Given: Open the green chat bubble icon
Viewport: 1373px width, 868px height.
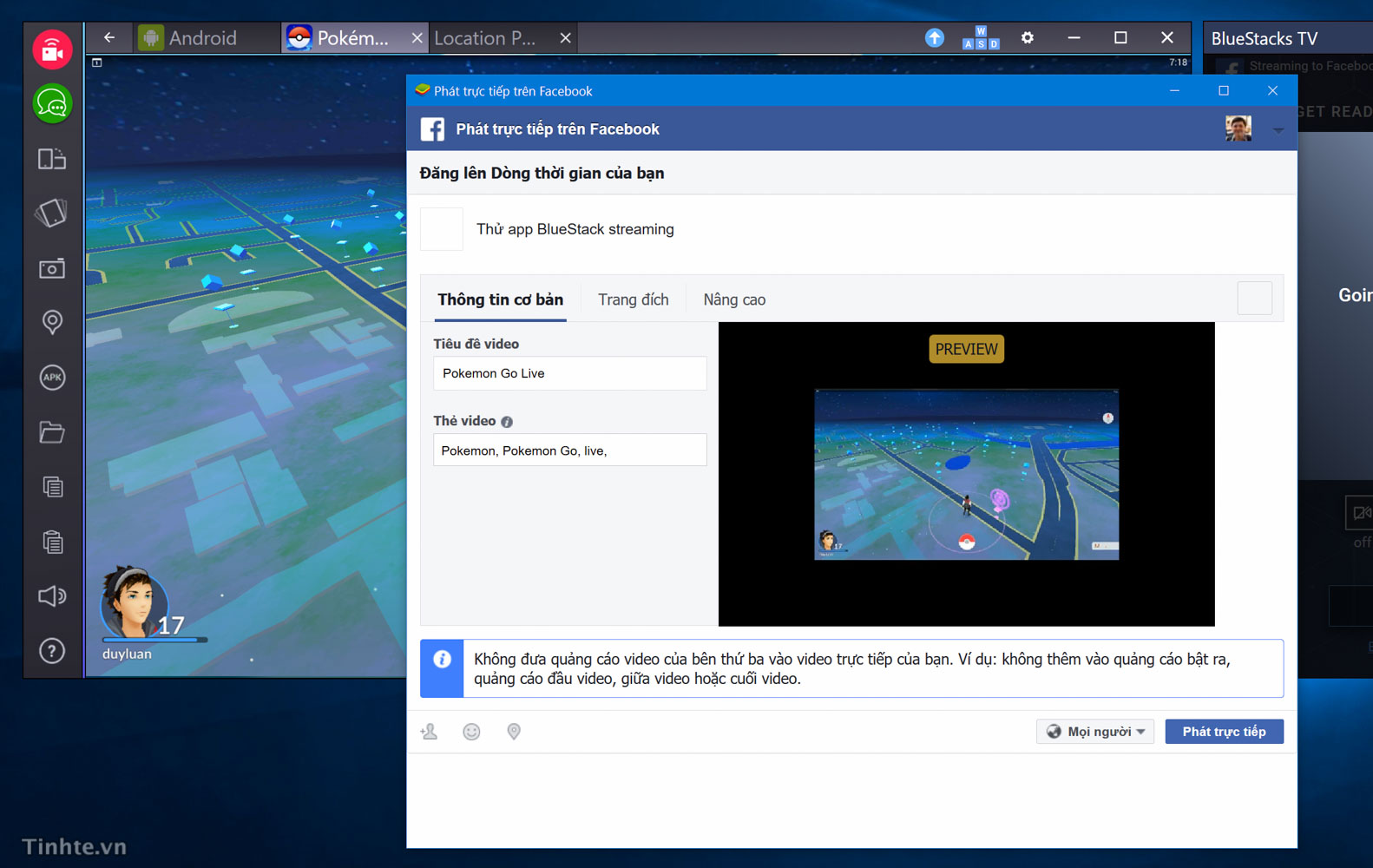Looking at the screenshot, I should (52, 104).
